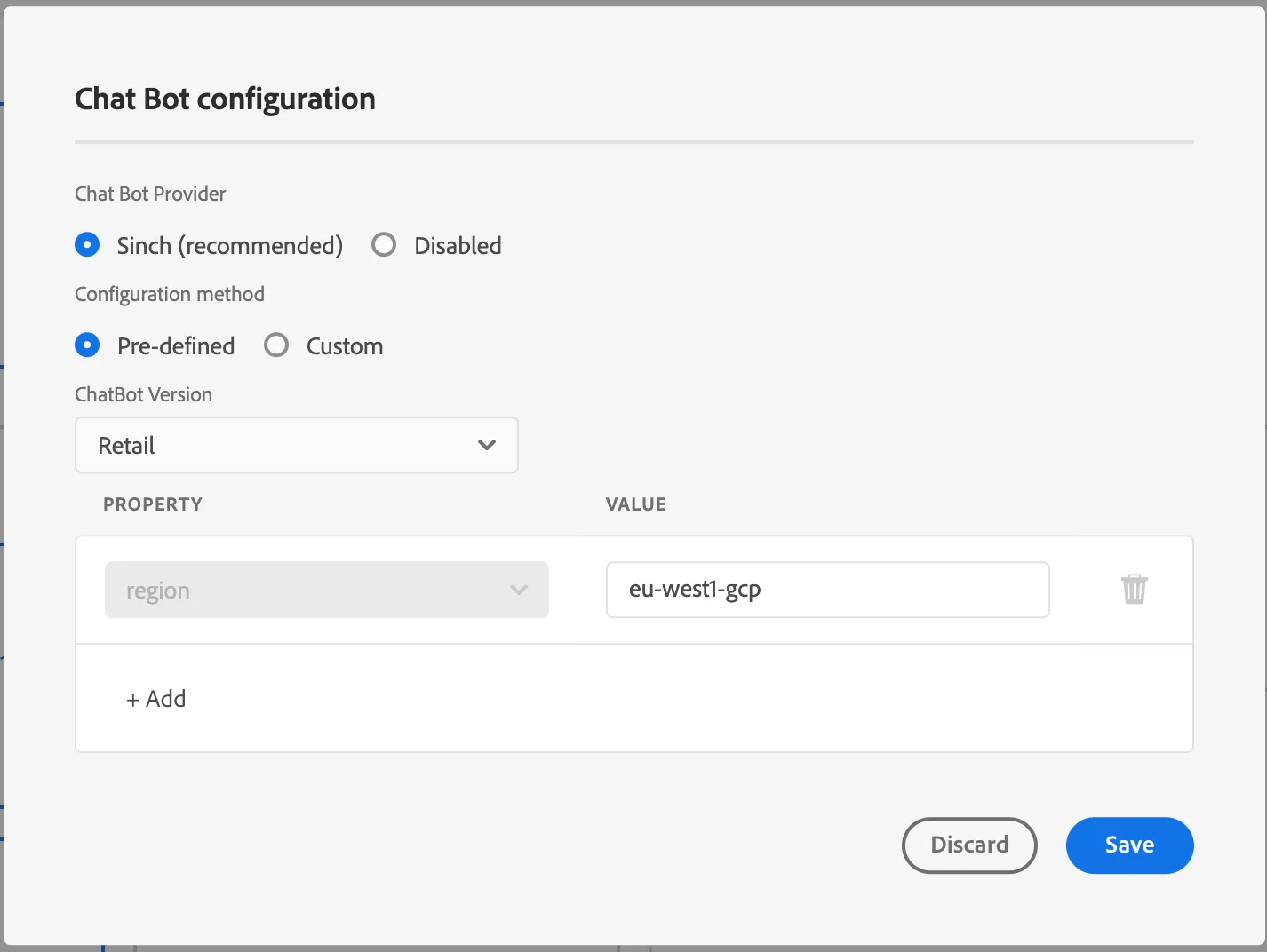Discard the chat bot configuration changes
Viewport: 1267px width, 952px height.
(x=969, y=845)
